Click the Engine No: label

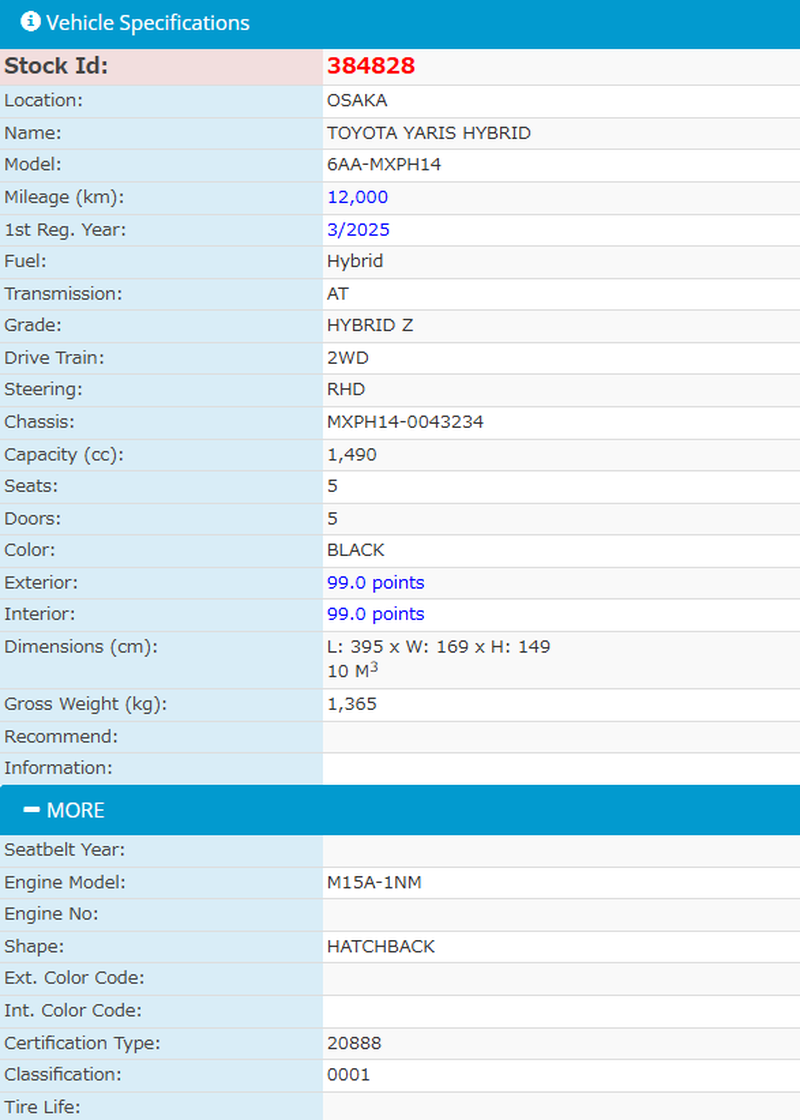[x=51, y=914]
